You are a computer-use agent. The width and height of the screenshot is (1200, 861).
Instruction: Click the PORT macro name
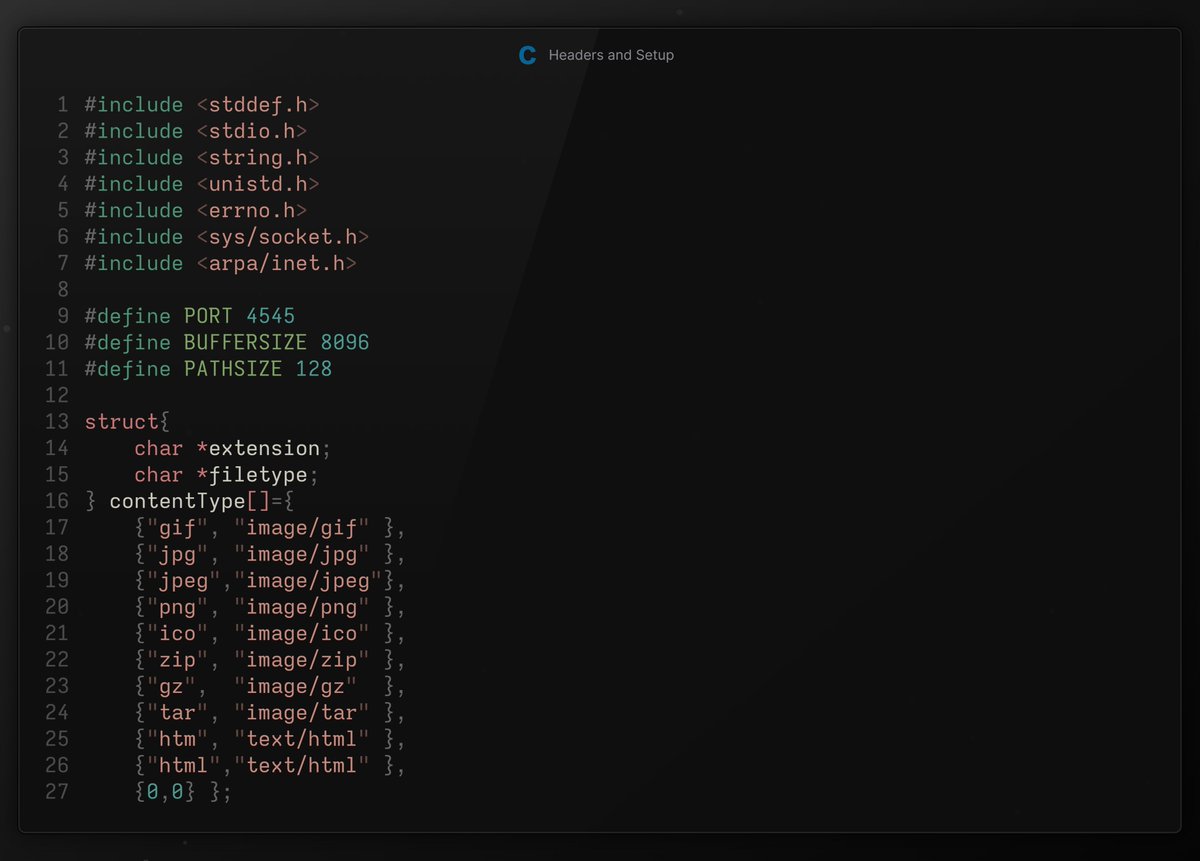click(208, 316)
